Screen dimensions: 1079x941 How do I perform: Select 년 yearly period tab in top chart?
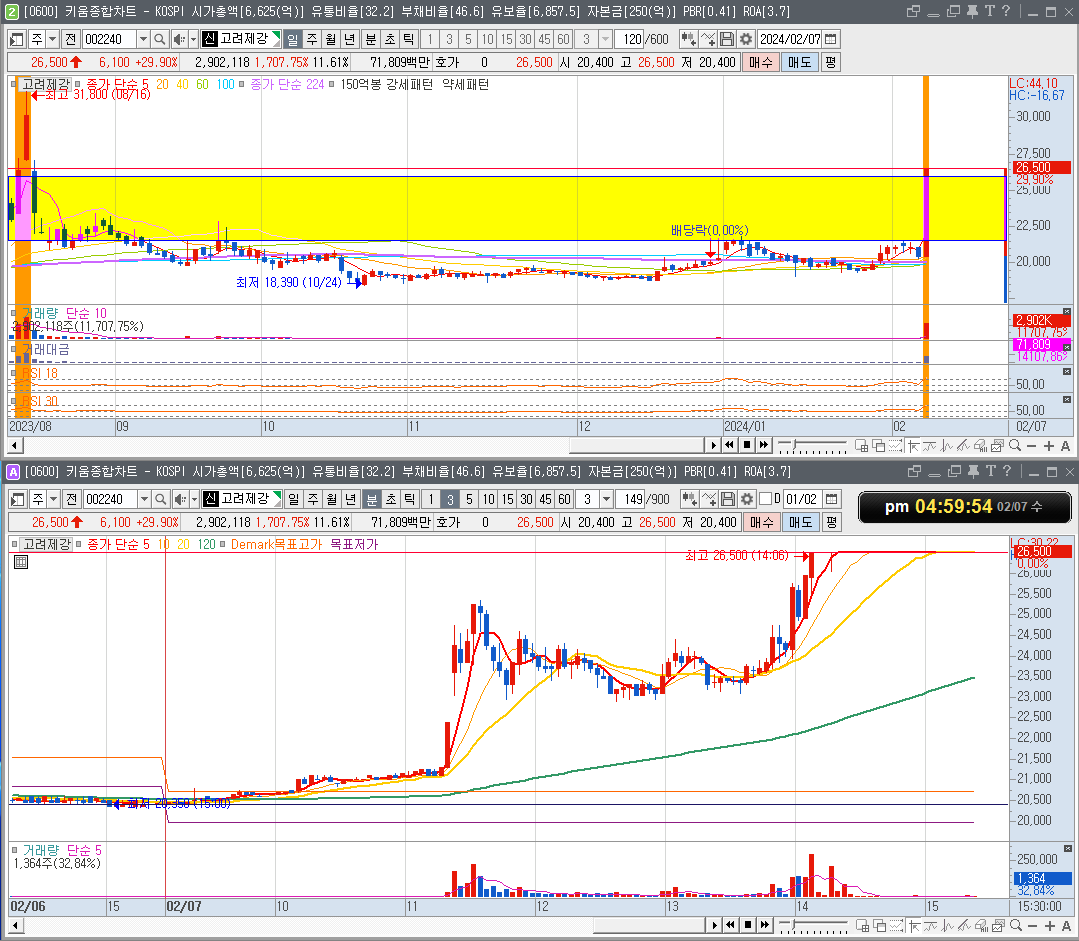[350, 39]
